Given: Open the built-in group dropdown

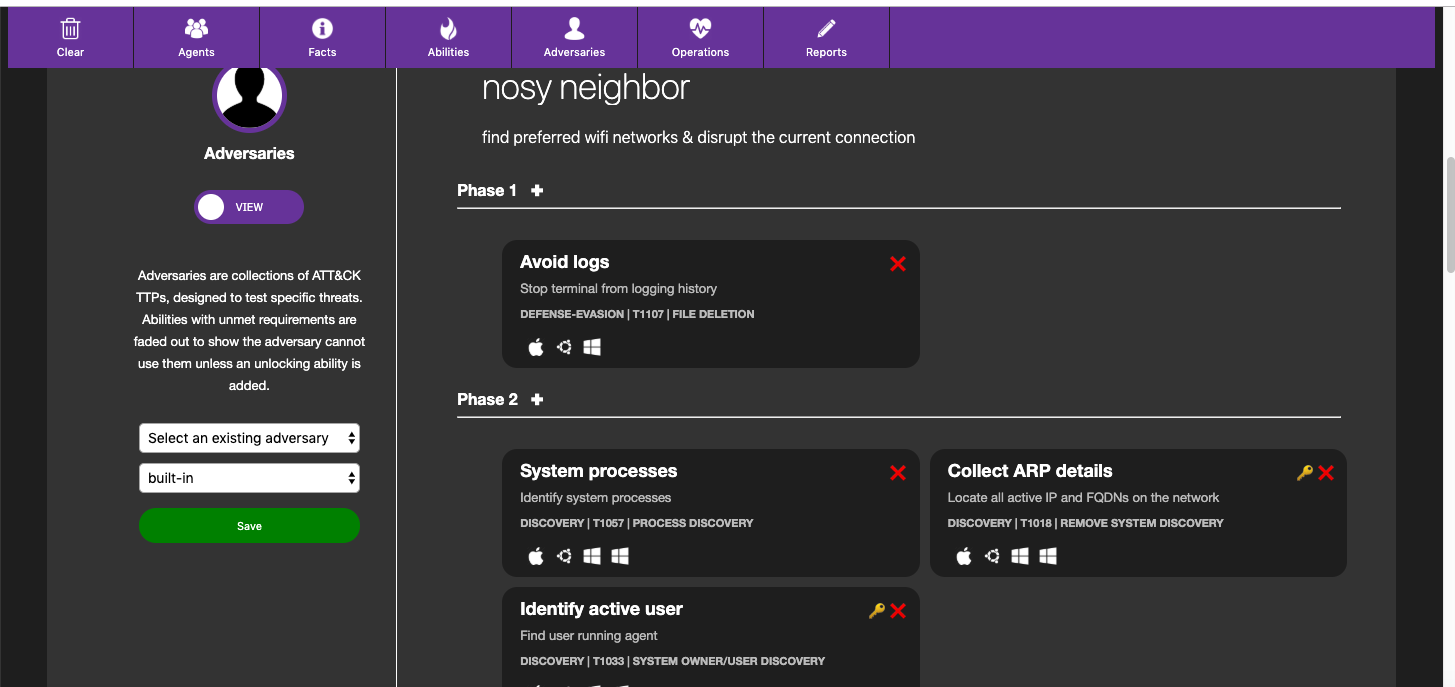Looking at the screenshot, I should (x=249, y=478).
